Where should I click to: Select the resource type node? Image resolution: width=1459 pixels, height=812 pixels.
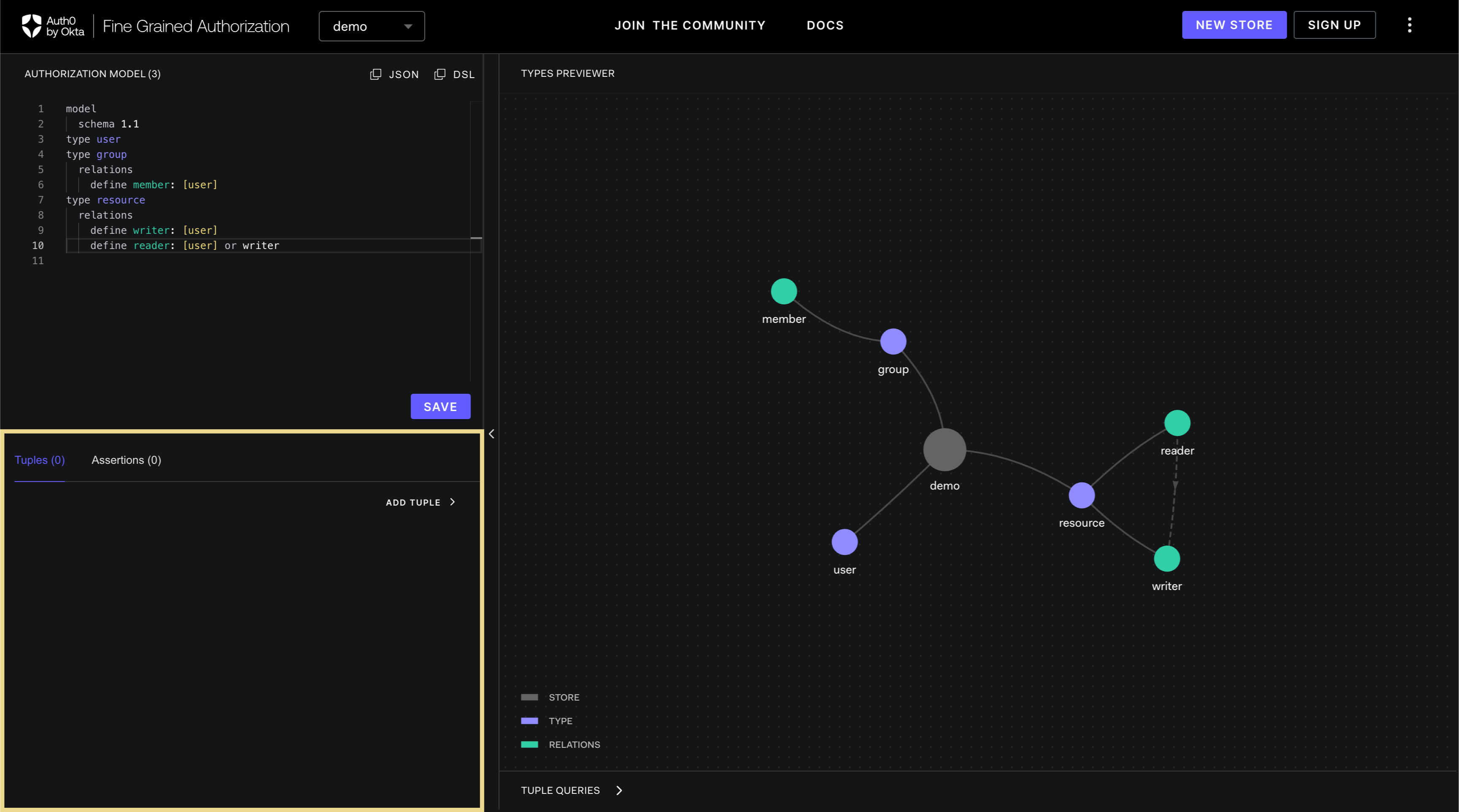[x=1082, y=495]
